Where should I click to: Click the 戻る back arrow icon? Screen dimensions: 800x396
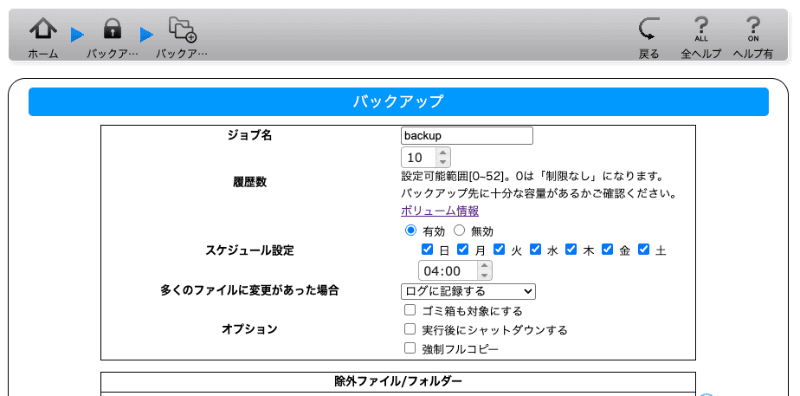click(649, 29)
